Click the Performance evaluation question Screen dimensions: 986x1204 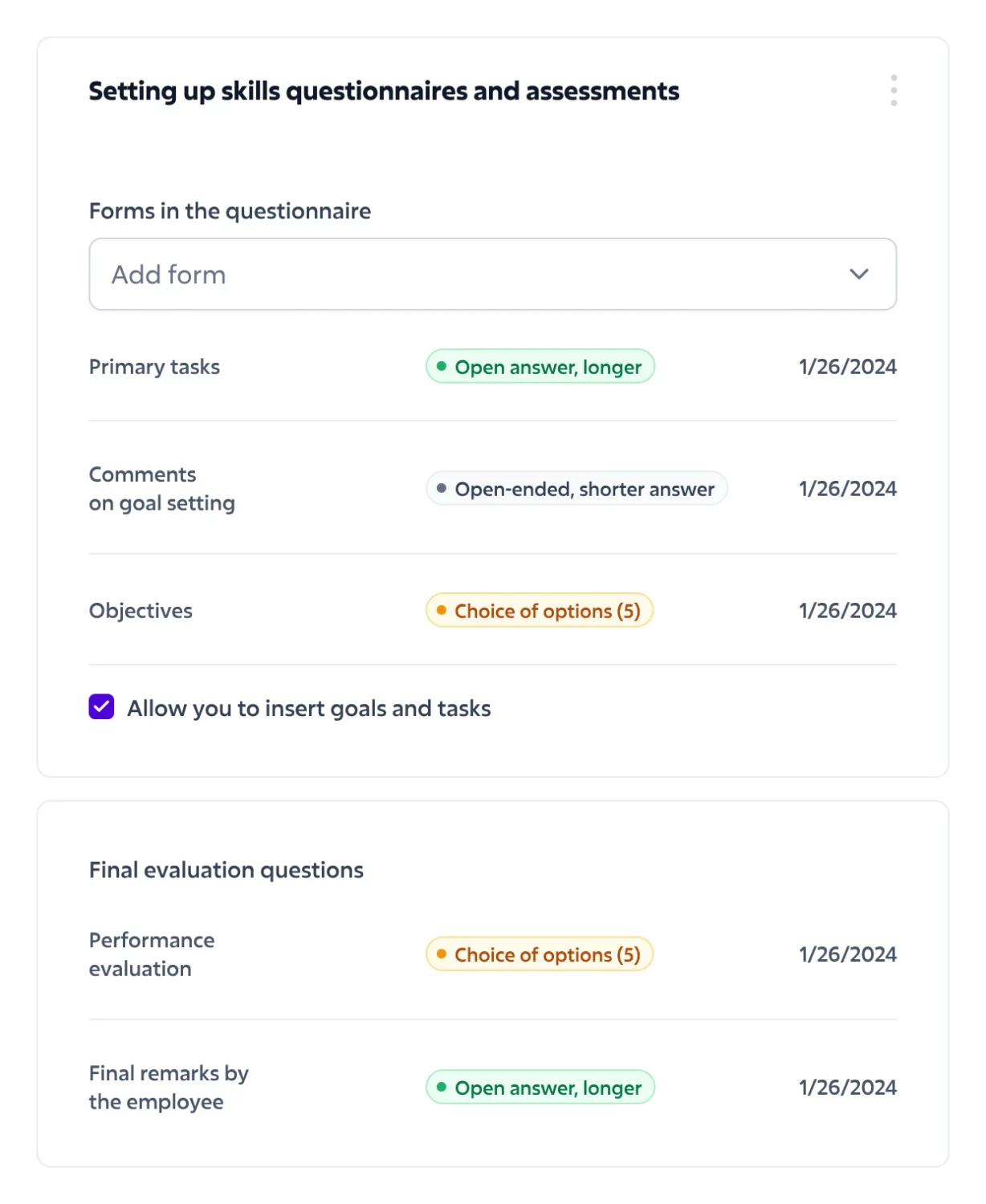(x=152, y=954)
